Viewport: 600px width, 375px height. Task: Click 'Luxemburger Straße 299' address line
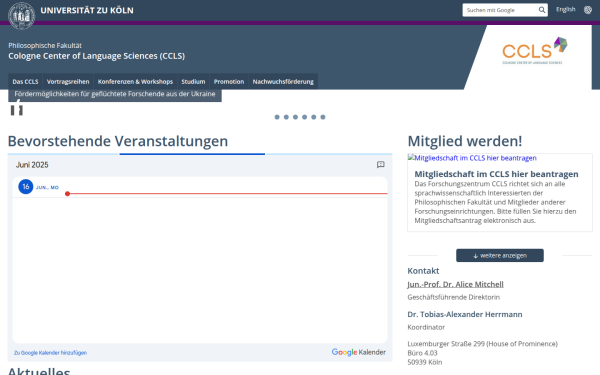(482, 344)
